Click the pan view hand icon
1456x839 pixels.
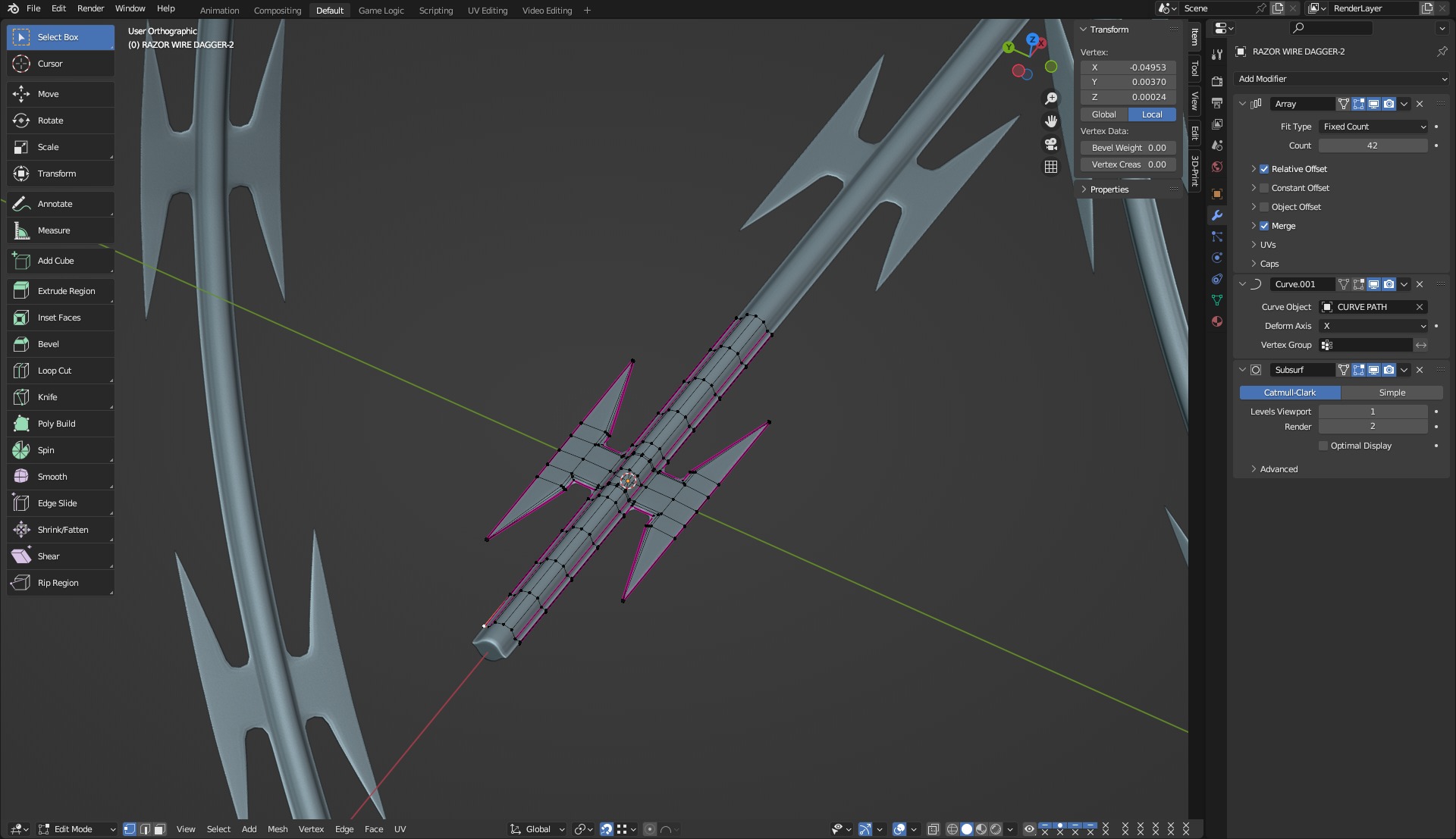click(x=1051, y=121)
